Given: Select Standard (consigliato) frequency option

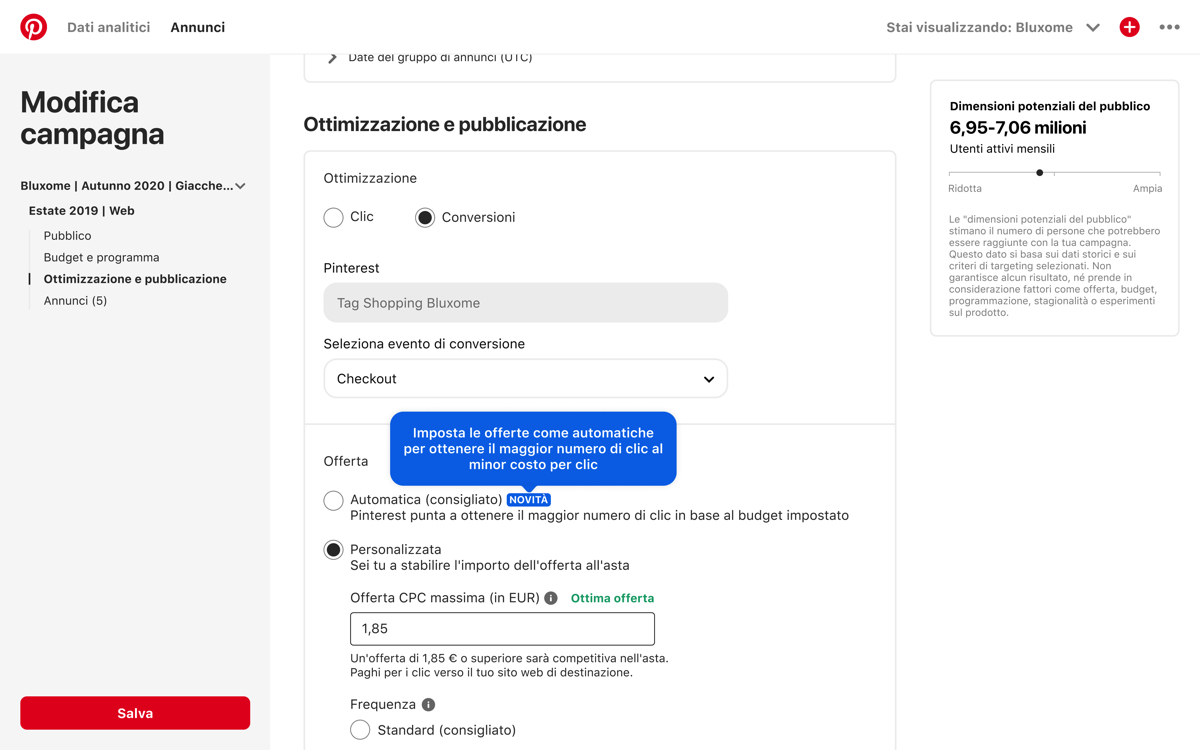Looking at the screenshot, I should (360, 730).
